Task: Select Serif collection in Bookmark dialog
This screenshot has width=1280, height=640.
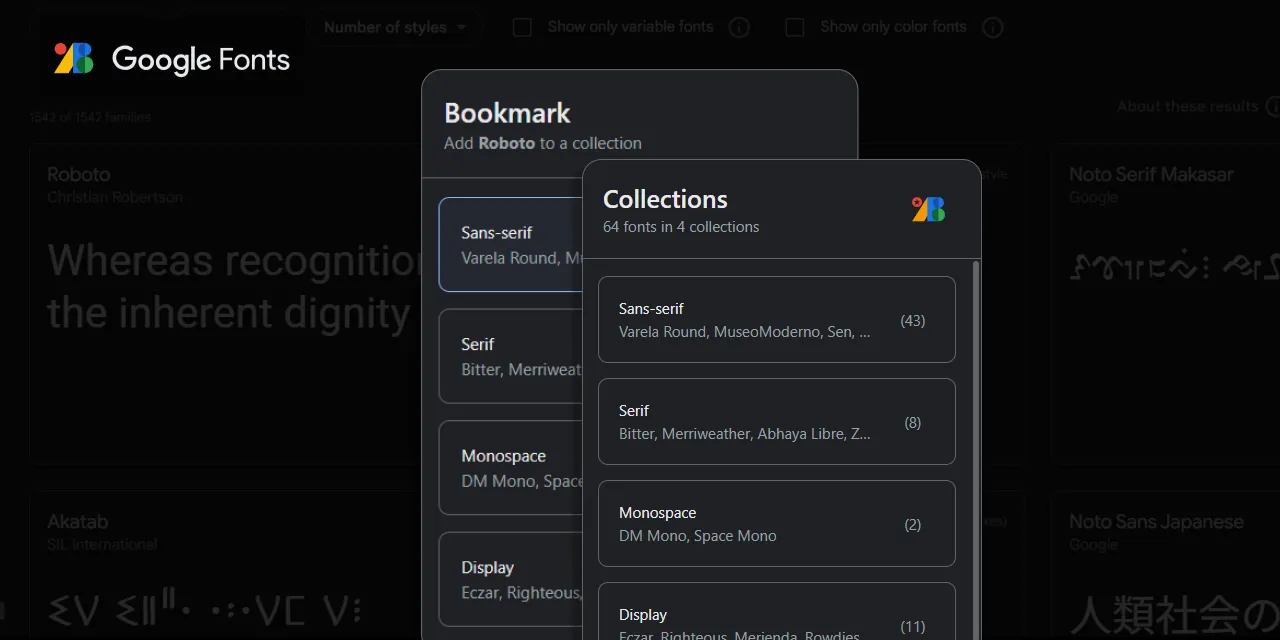Action: coord(511,356)
